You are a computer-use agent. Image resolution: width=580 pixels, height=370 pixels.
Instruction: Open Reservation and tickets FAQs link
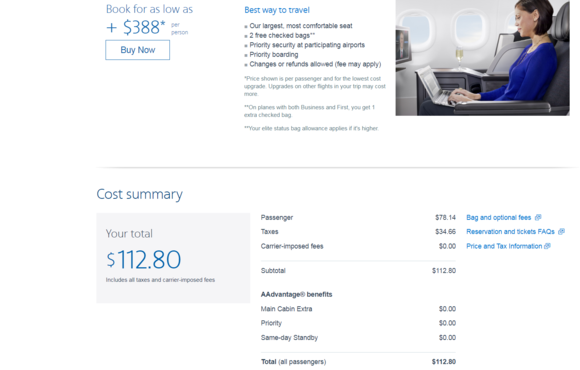click(510, 232)
